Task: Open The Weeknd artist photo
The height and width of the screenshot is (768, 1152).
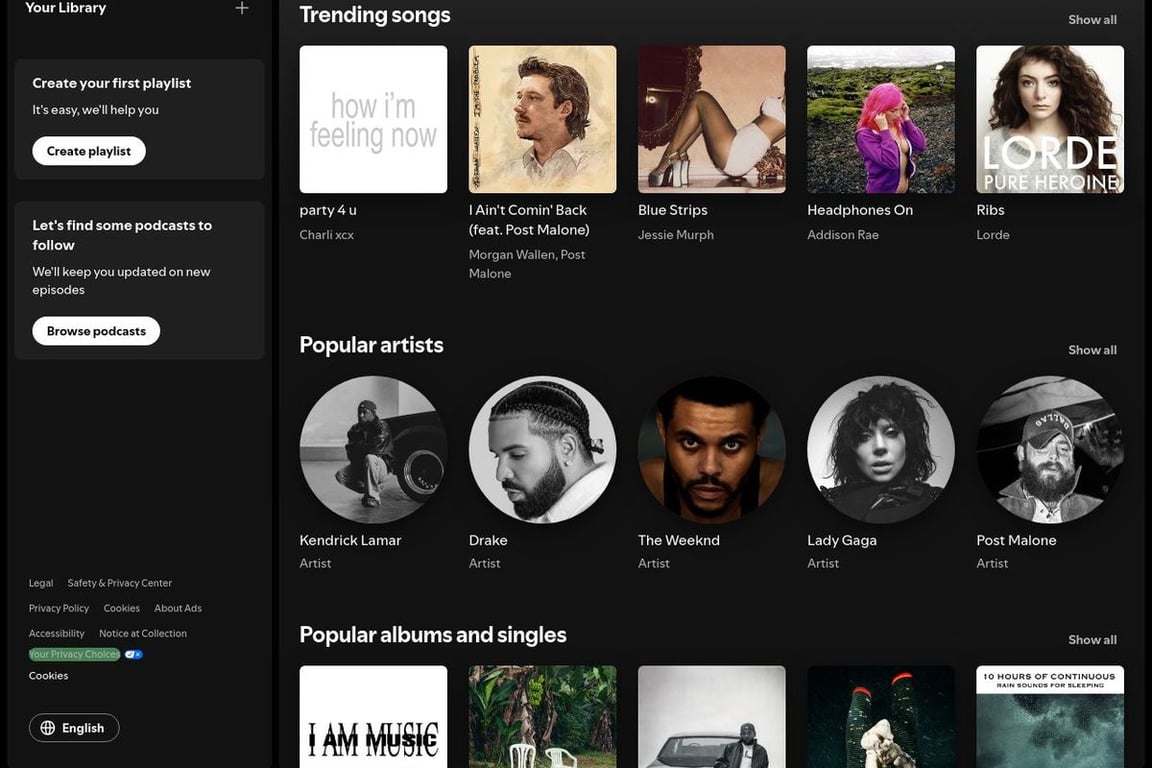Action: [711, 450]
